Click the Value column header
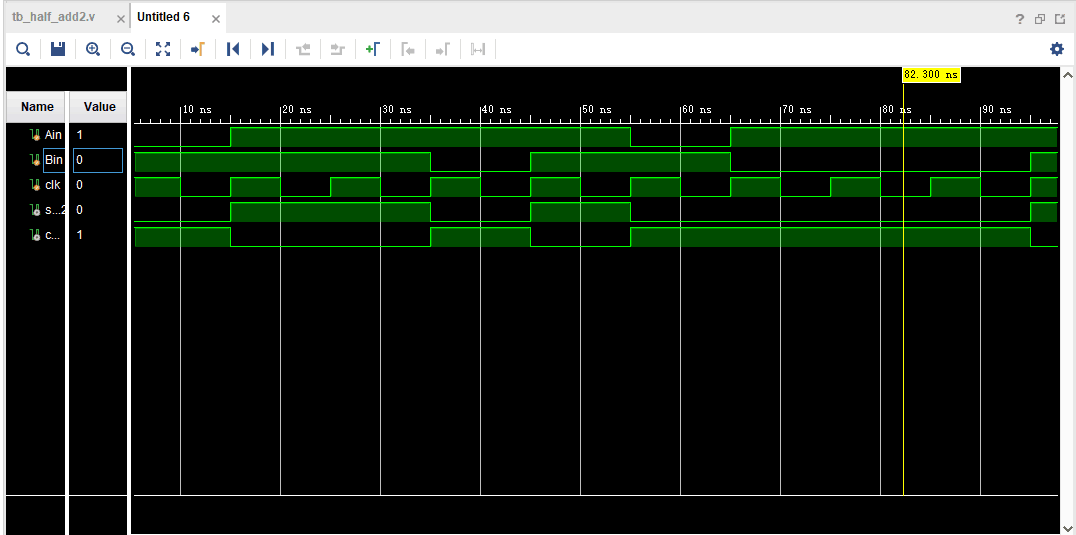Viewport: 1076px width, 535px height. (100, 106)
